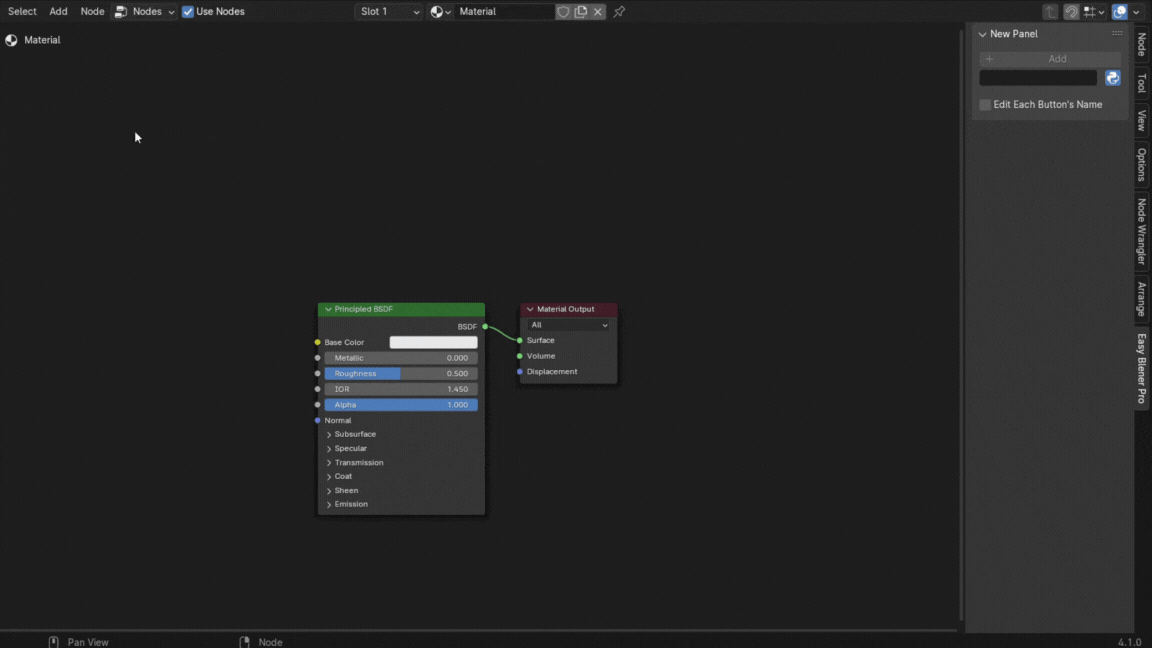The image size is (1152, 648).
Task: Switch to the Node Wrangler tab
Action: click(x=1141, y=231)
